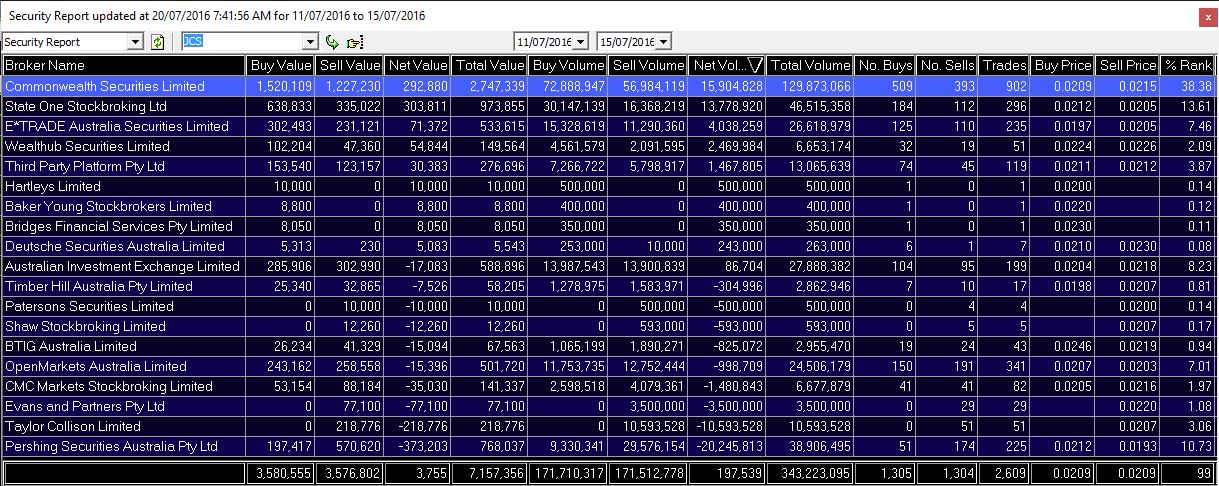Sort by Broker Name column header

123,65
